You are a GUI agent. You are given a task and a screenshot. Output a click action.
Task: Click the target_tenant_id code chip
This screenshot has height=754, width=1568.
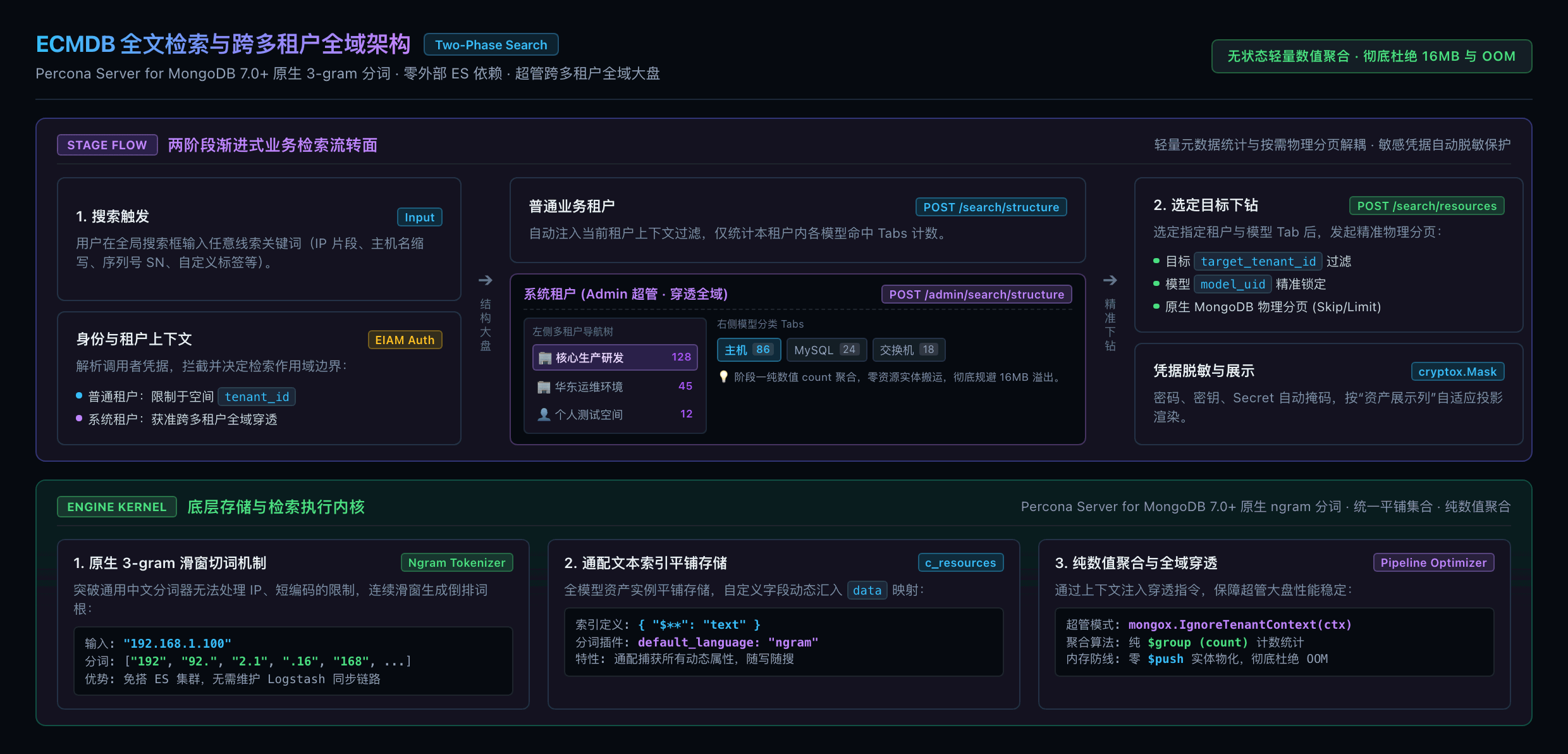pyautogui.click(x=1258, y=261)
